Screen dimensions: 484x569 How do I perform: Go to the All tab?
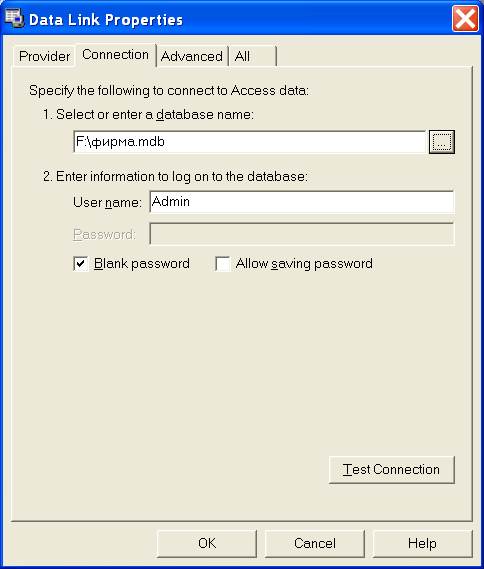coord(252,56)
